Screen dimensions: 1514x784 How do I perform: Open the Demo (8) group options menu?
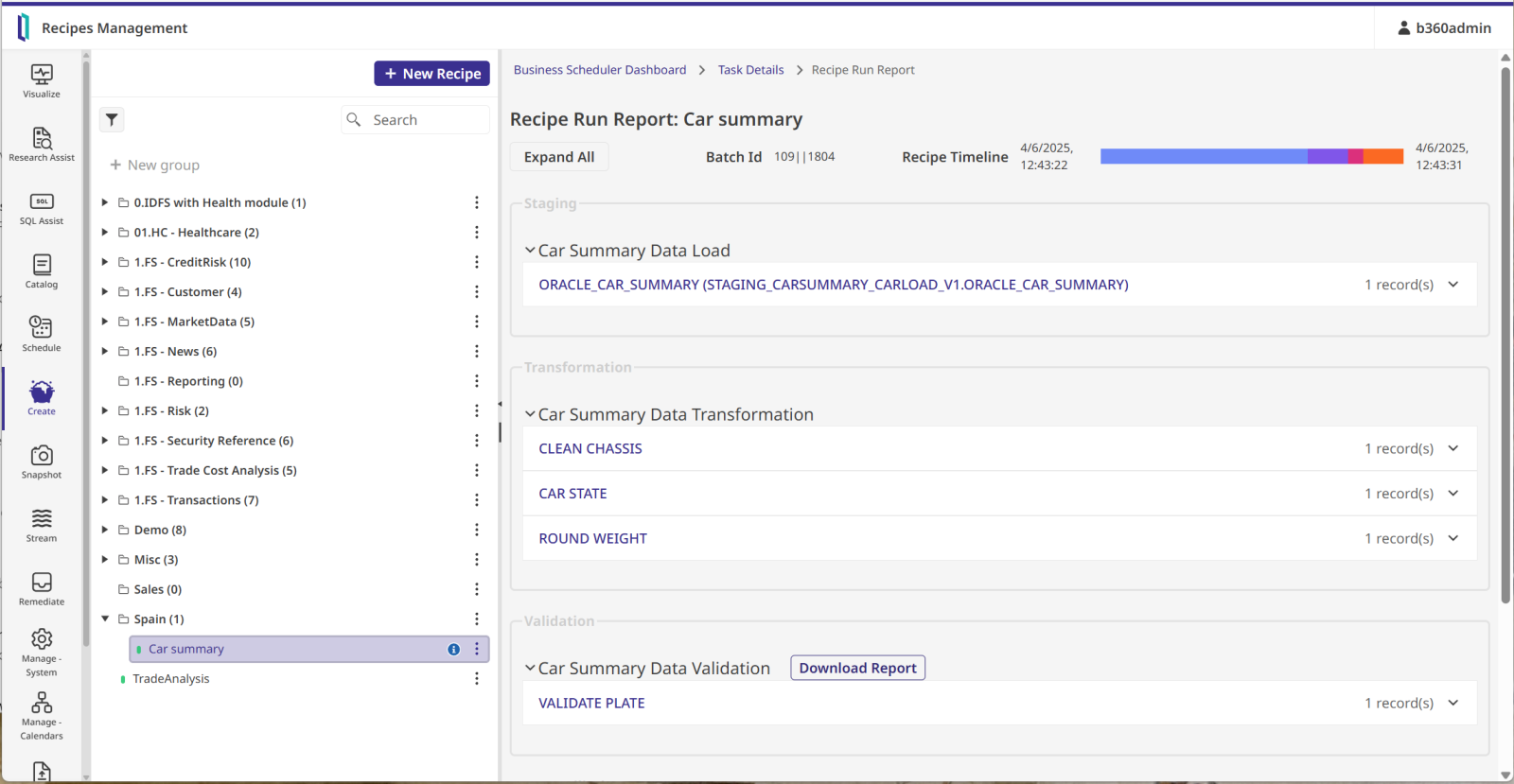(x=477, y=530)
